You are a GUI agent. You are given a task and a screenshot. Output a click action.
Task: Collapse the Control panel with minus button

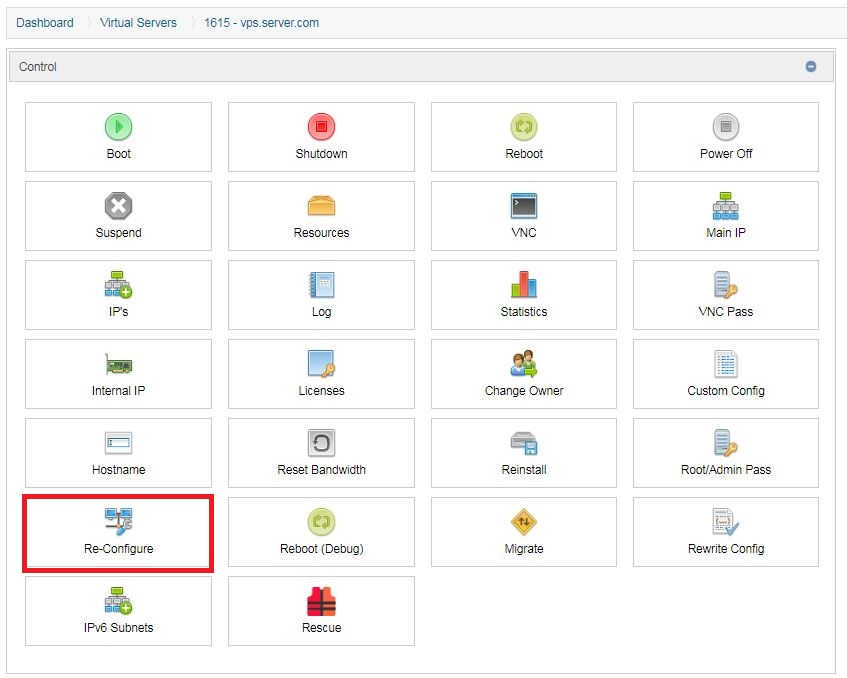tap(811, 66)
